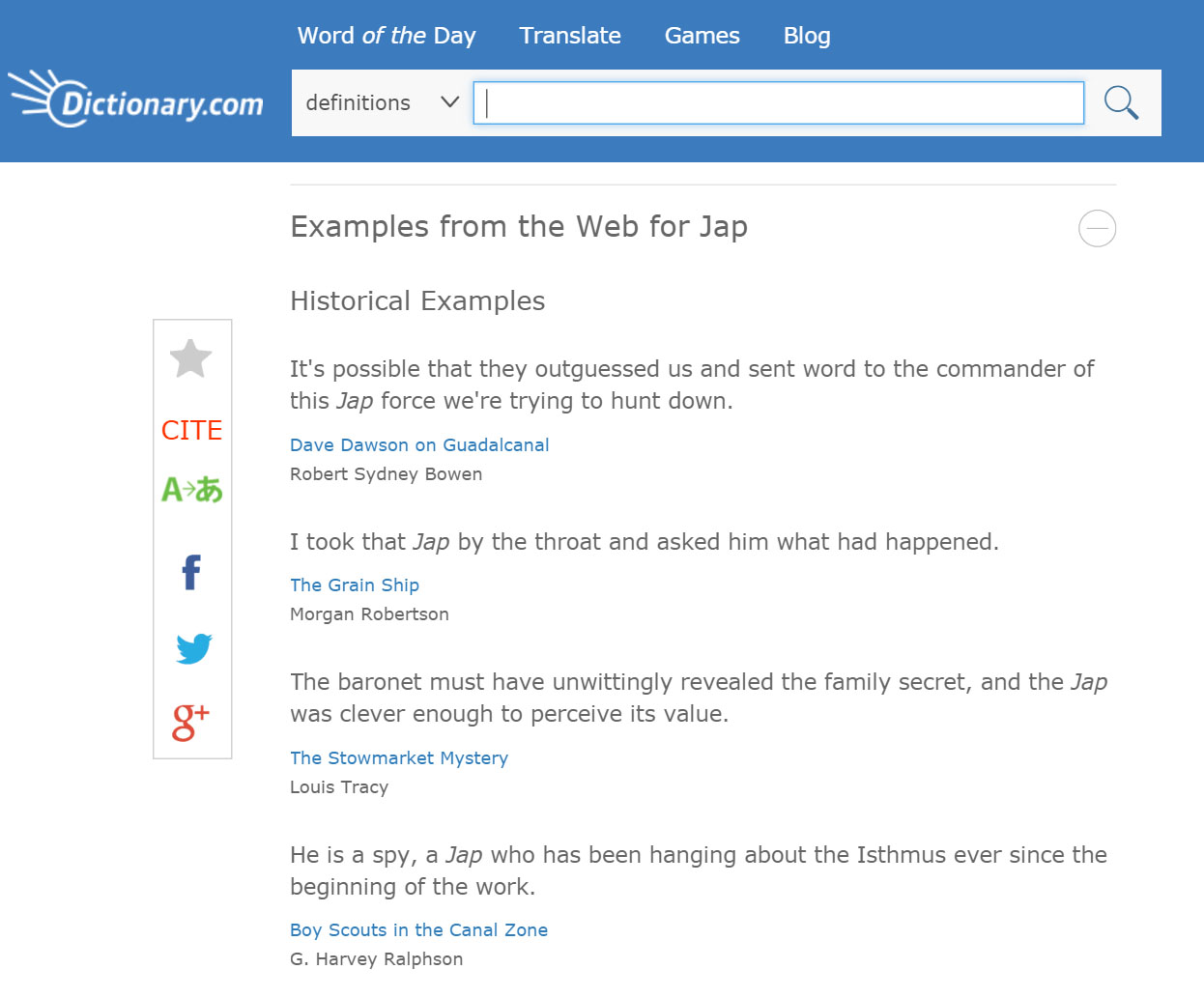
Task: Open Boy Scouts in the Canal Zone link
Action: pyautogui.click(x=418, y=930)
